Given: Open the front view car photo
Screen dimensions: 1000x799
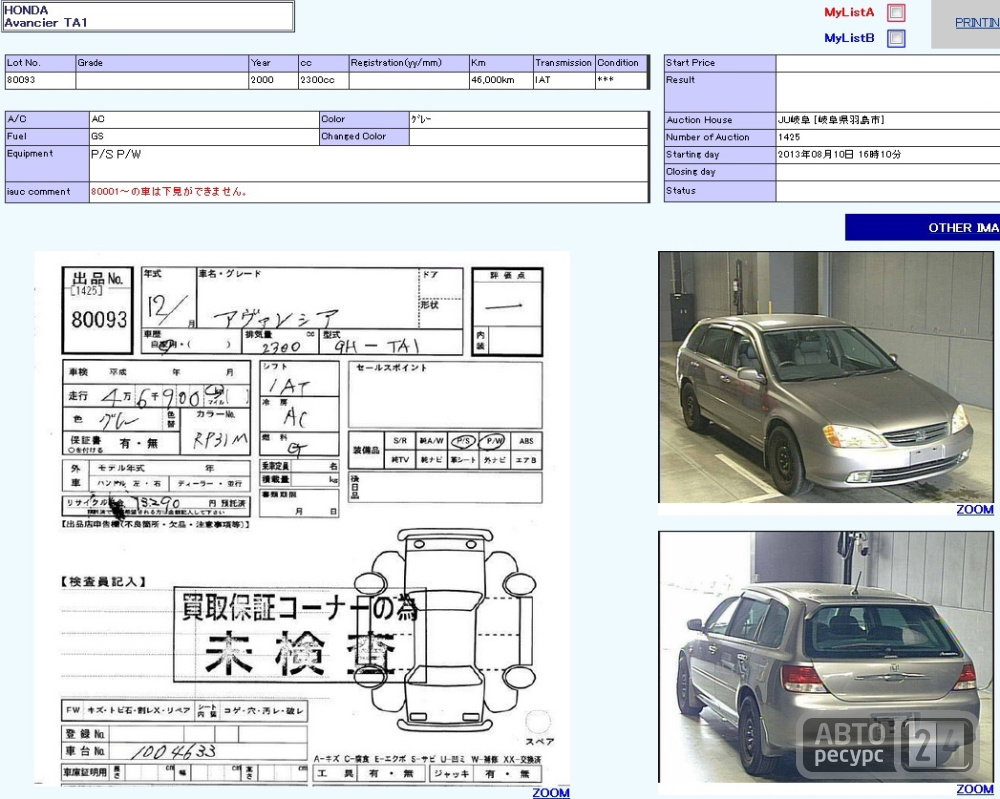Looking at the screenshot, I should (x=826, y=377).
